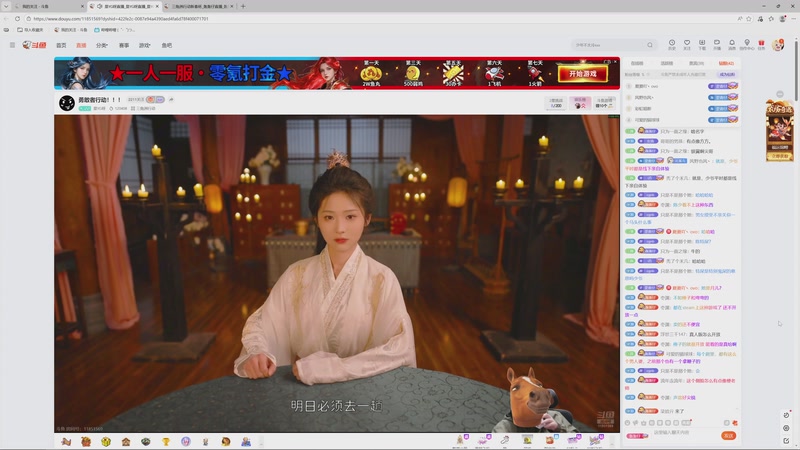Select the house gift icon

tap(126, 442)
